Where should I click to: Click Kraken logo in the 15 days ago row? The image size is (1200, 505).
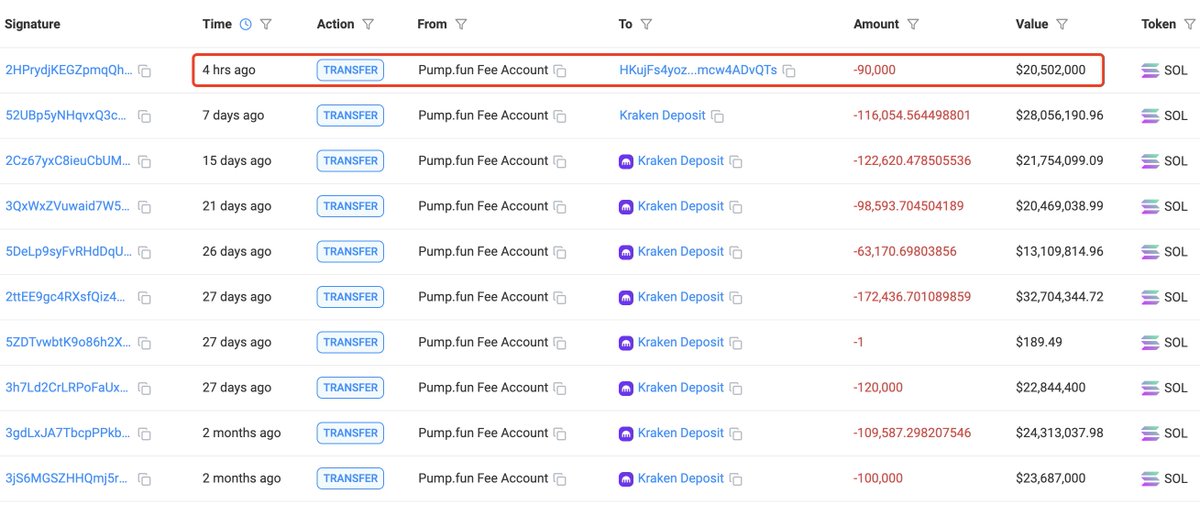click(x=626, y=161)
